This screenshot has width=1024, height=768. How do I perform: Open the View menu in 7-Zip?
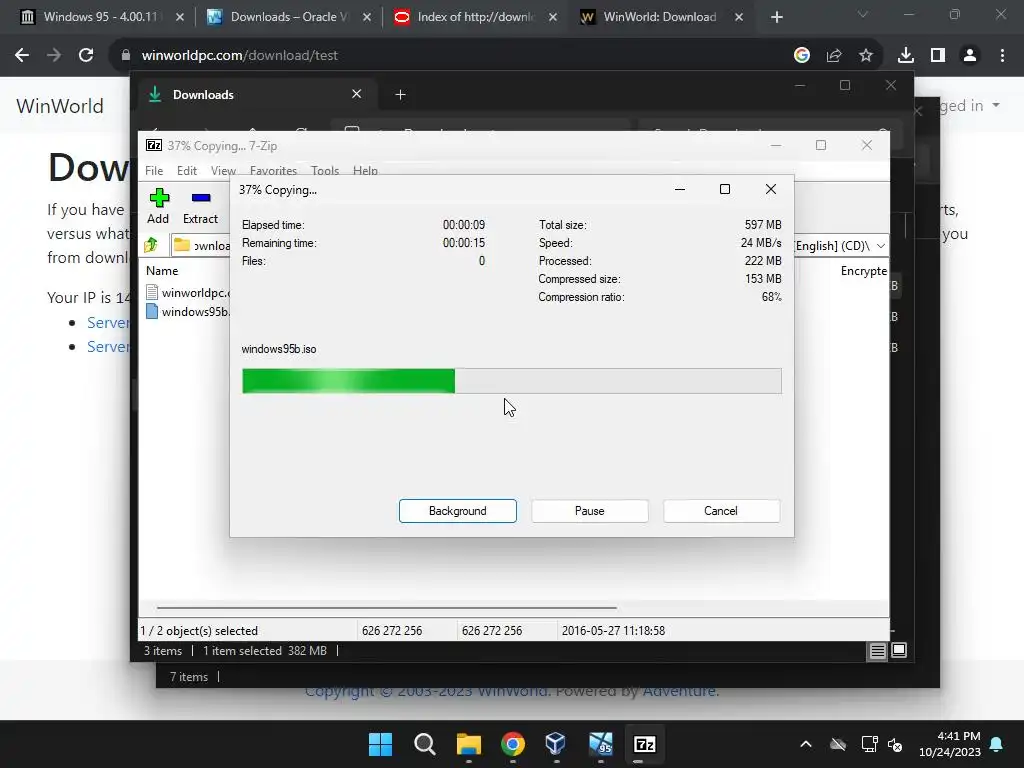(223, 170)
